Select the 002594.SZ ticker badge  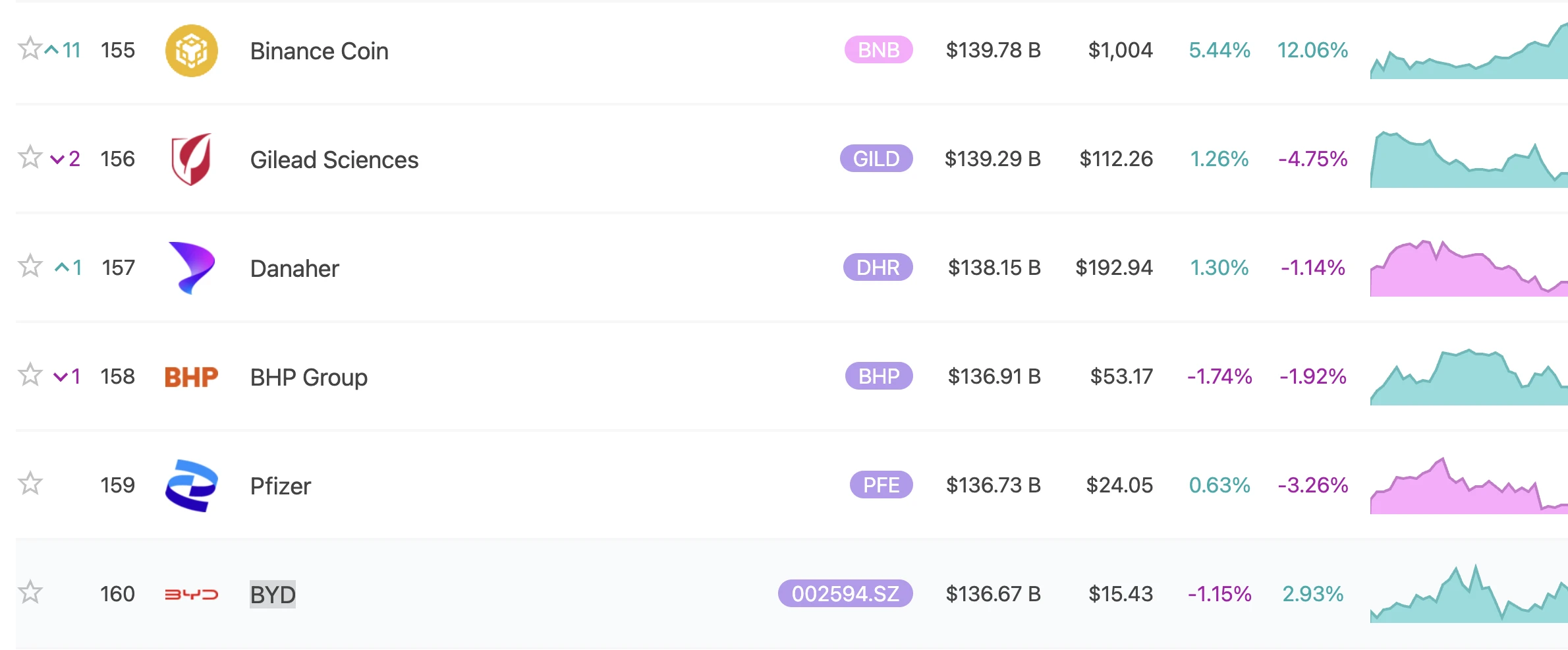[x=844, y=593]
